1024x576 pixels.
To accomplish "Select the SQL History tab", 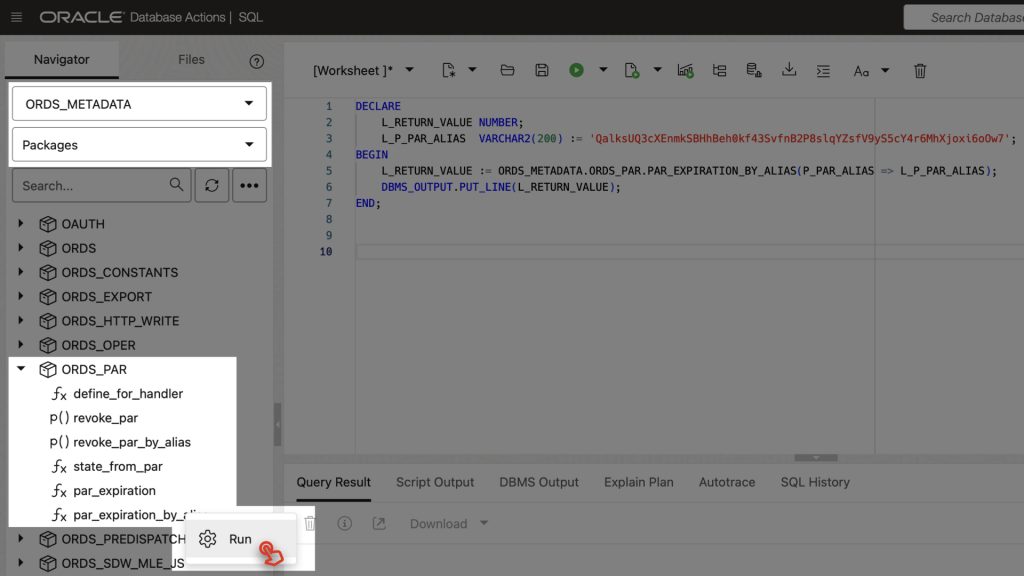I will click(x=815, y=483).
